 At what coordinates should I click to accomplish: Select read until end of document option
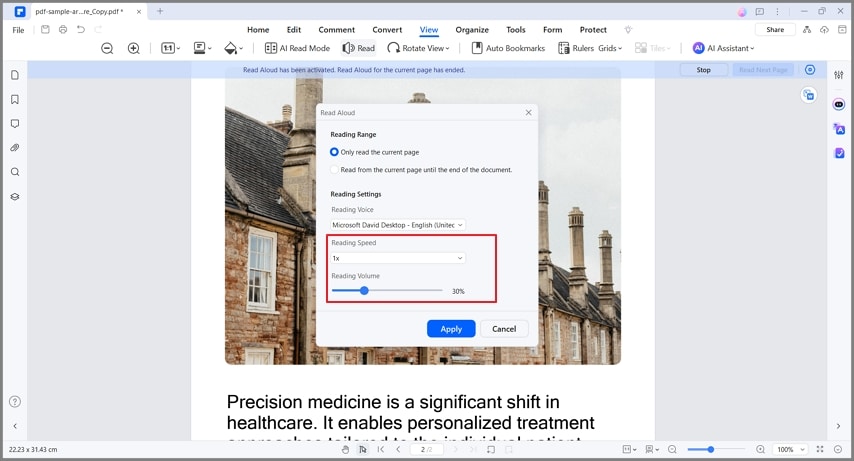pos(421,170)
